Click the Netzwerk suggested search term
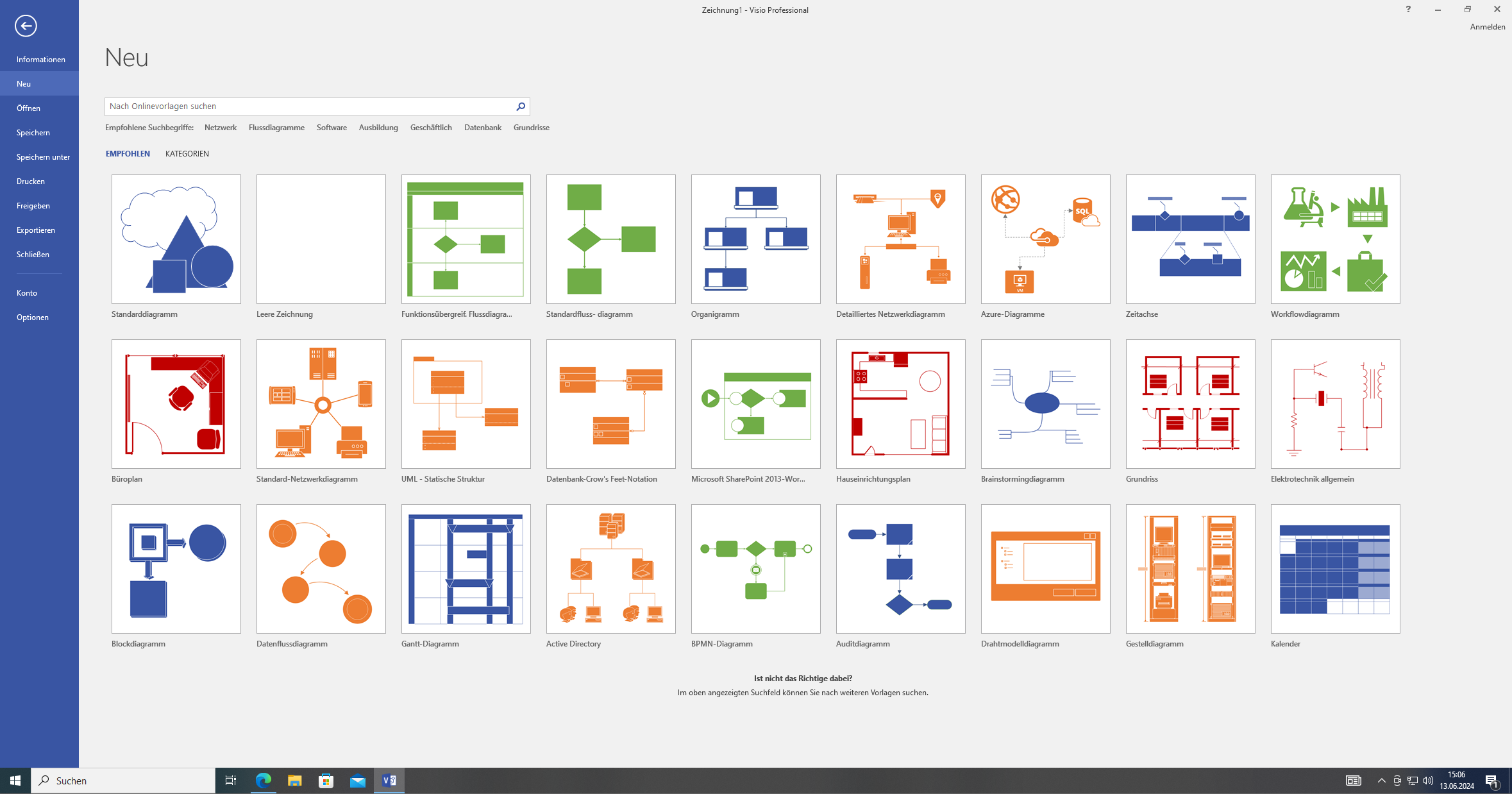The width and height of the screenshot is (1512, 794). [221, 128]
